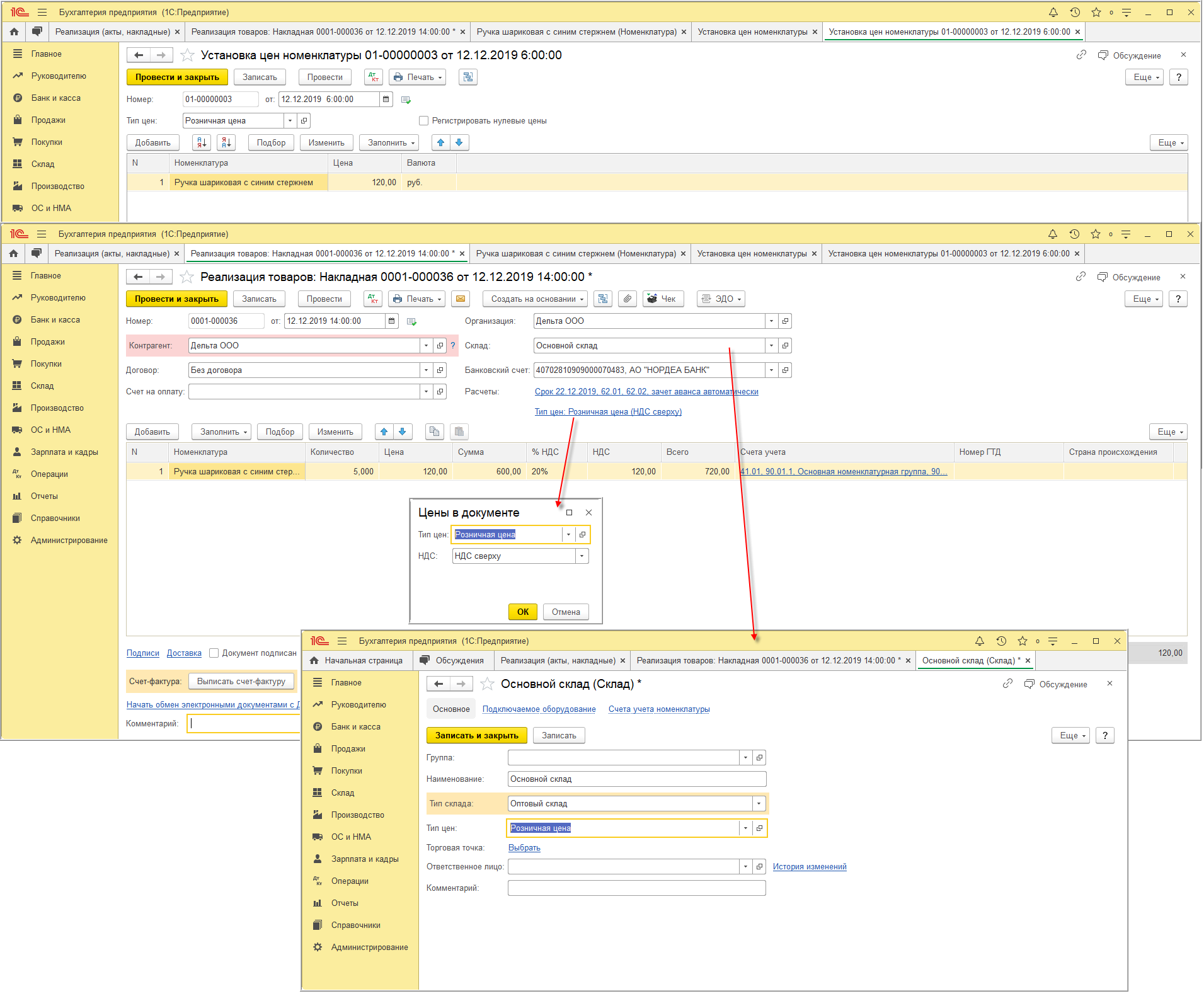
Task: Sort rows ascending in the price table
Action: 201,143
